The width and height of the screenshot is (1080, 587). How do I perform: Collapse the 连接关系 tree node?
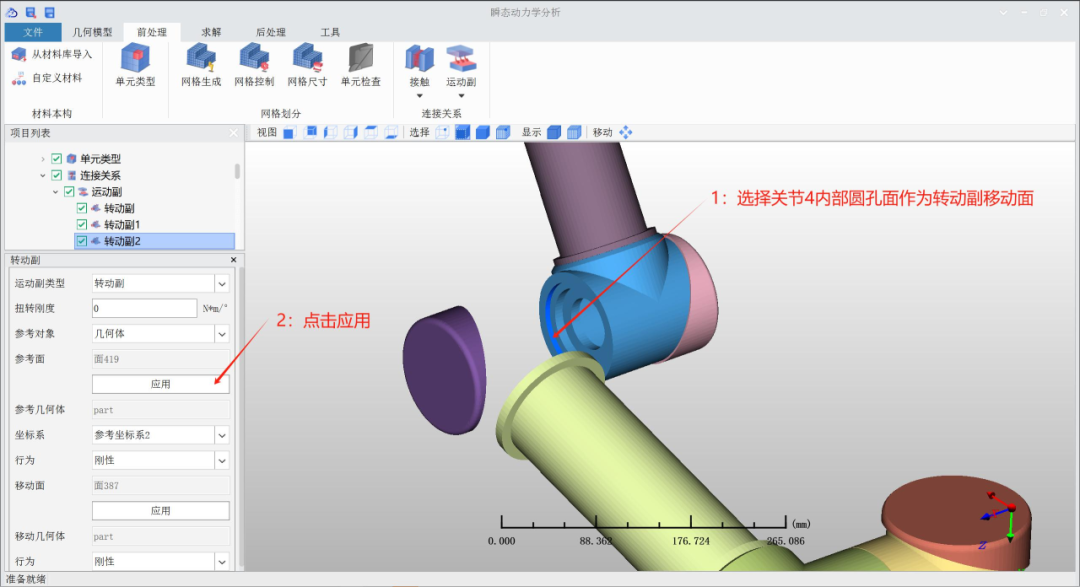[43, 176]
